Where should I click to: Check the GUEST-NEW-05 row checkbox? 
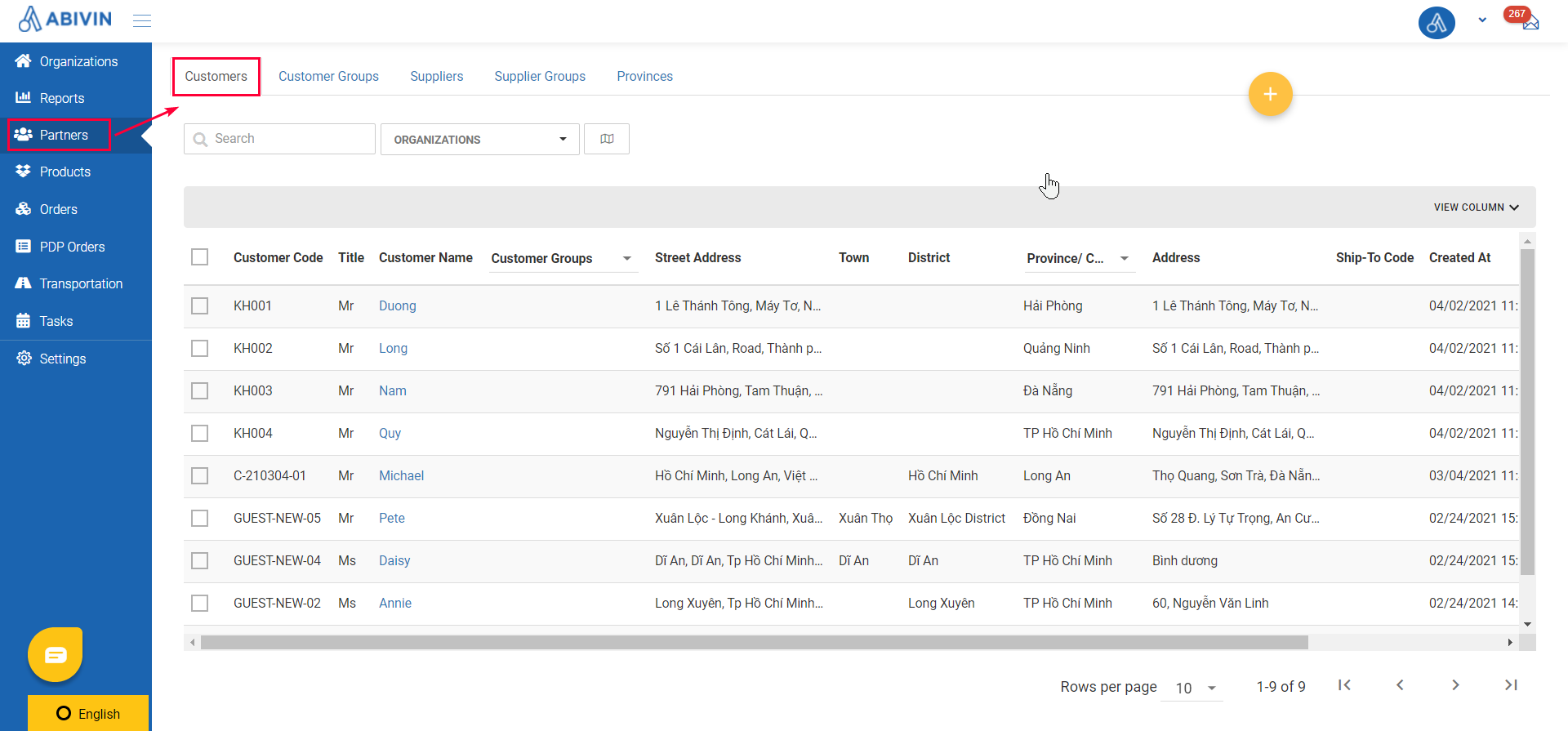[200, 519]
